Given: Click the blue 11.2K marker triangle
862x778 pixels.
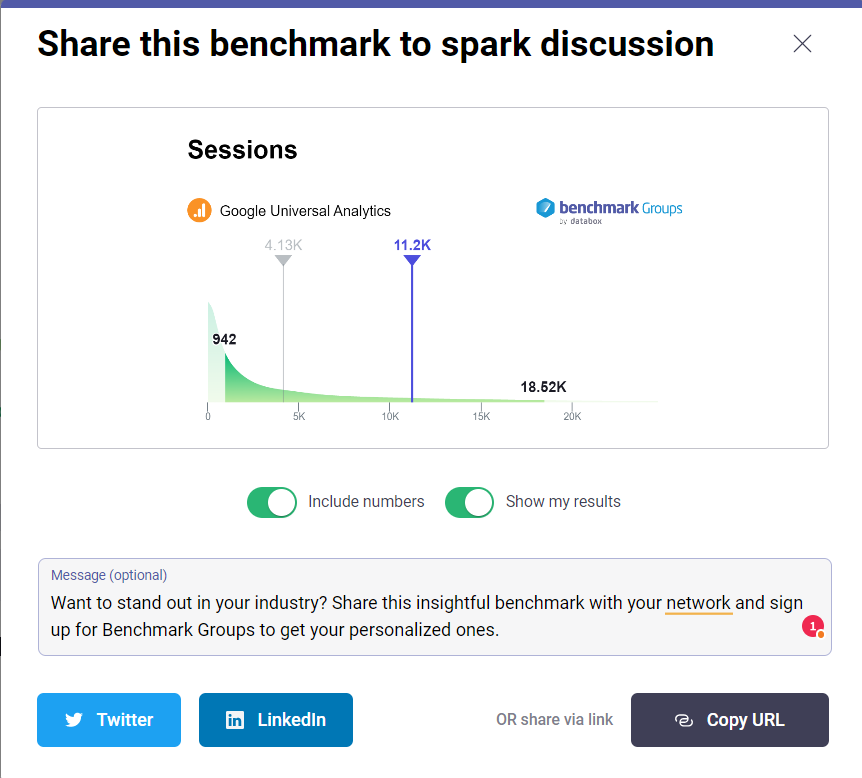Looking at the screenshot, I should coord(412,260).
